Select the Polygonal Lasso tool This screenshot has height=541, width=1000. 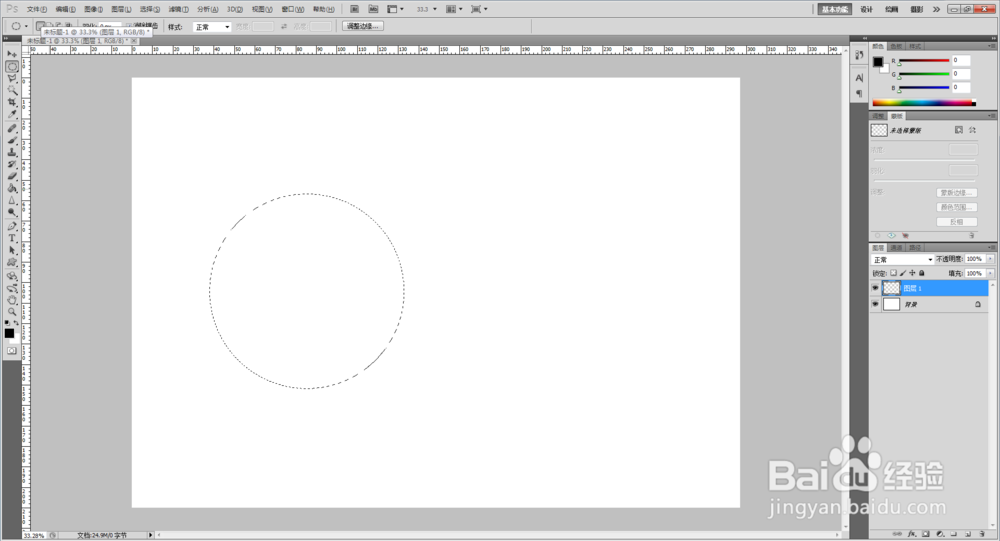point(11,78)
